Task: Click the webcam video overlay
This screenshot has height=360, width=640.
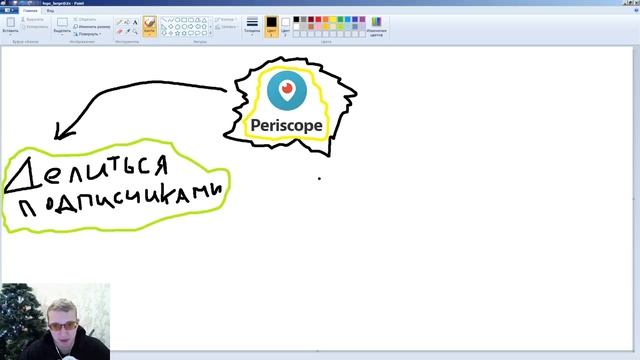Action: coord(55,322)
